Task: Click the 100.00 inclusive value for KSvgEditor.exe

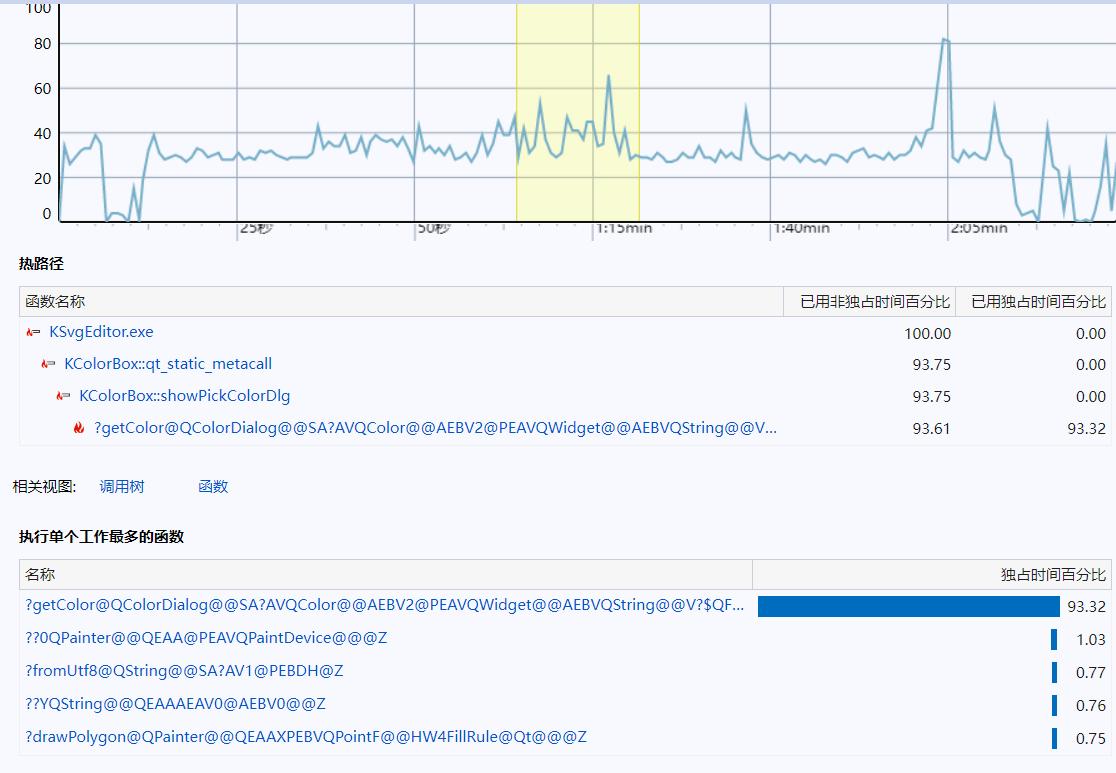Action: 927,334
